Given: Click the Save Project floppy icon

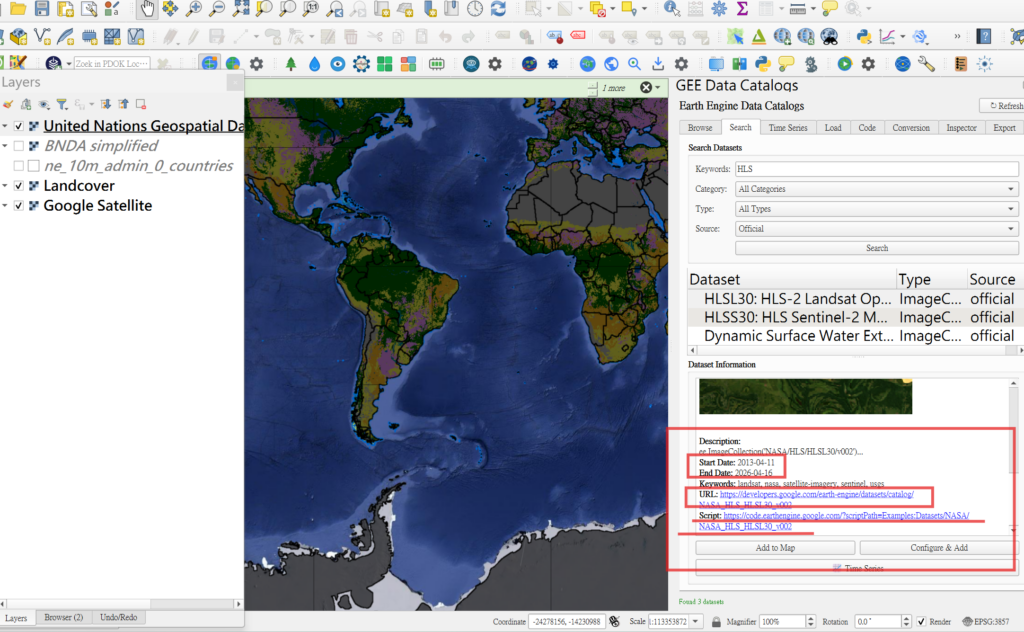Looking at the screenshot, I should (x=41, y=9).
